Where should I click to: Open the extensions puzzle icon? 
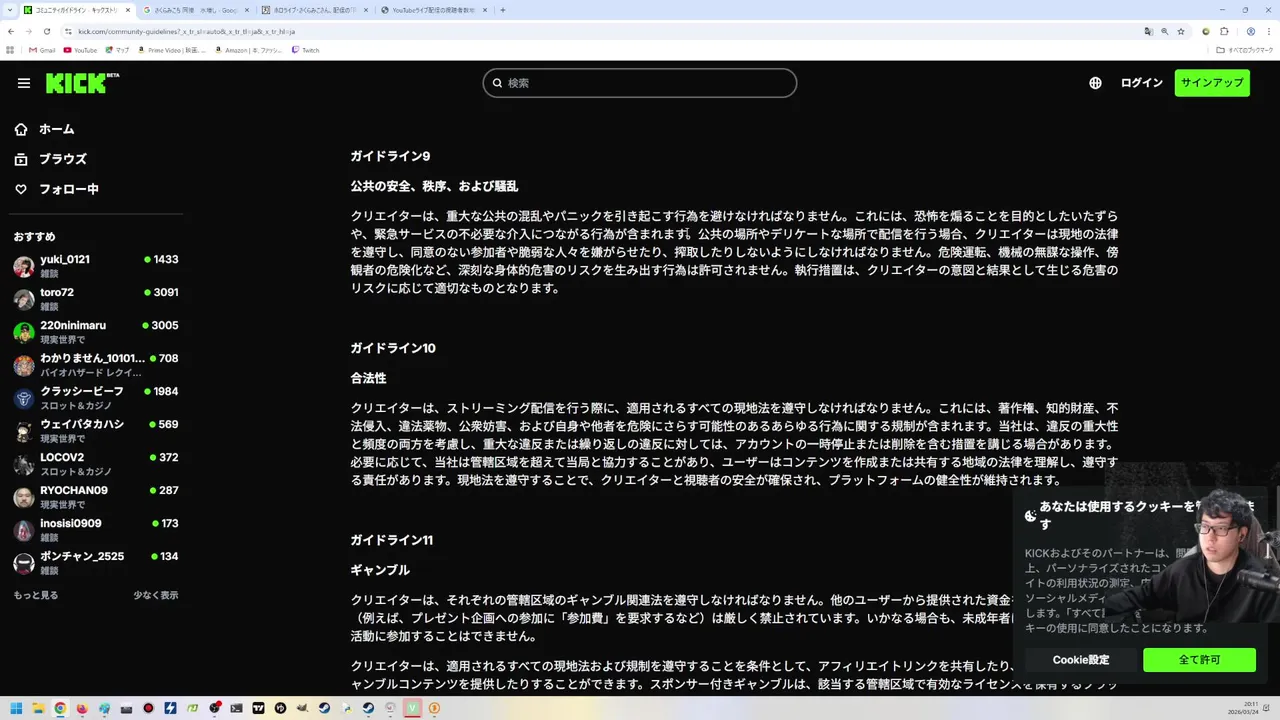(x=1224, y=31)
